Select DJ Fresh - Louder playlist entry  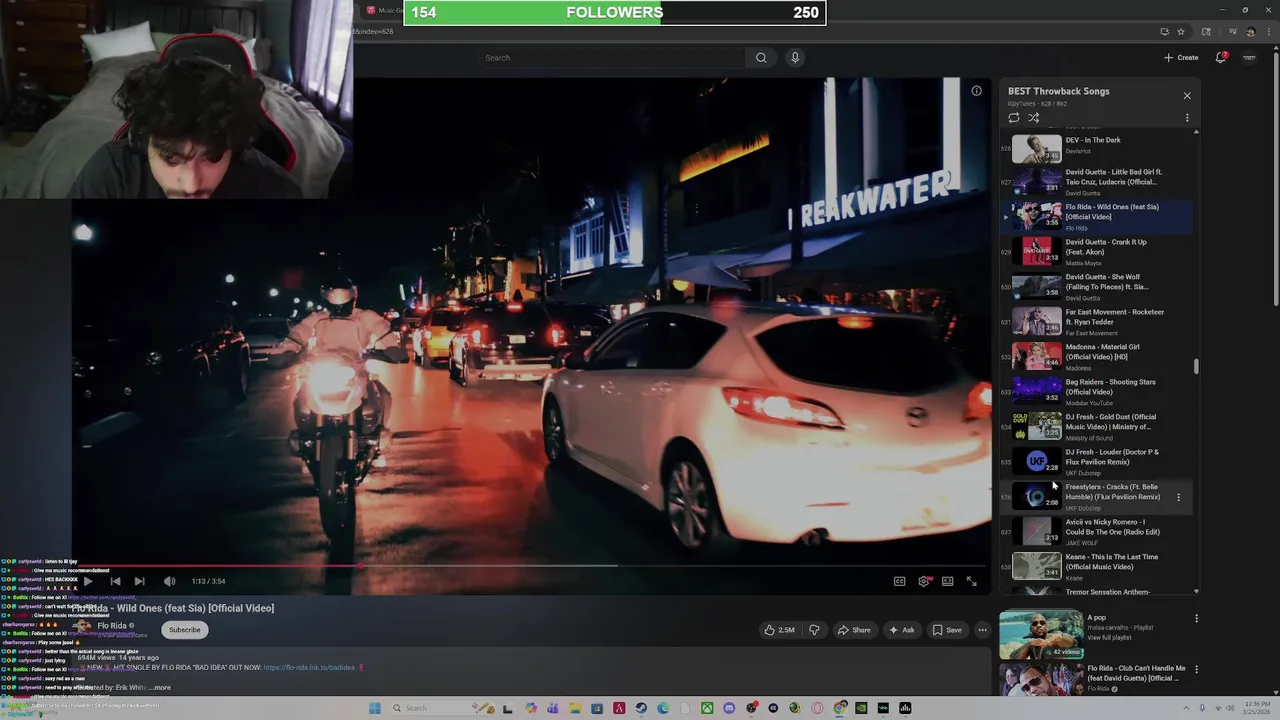(1097, 461)
